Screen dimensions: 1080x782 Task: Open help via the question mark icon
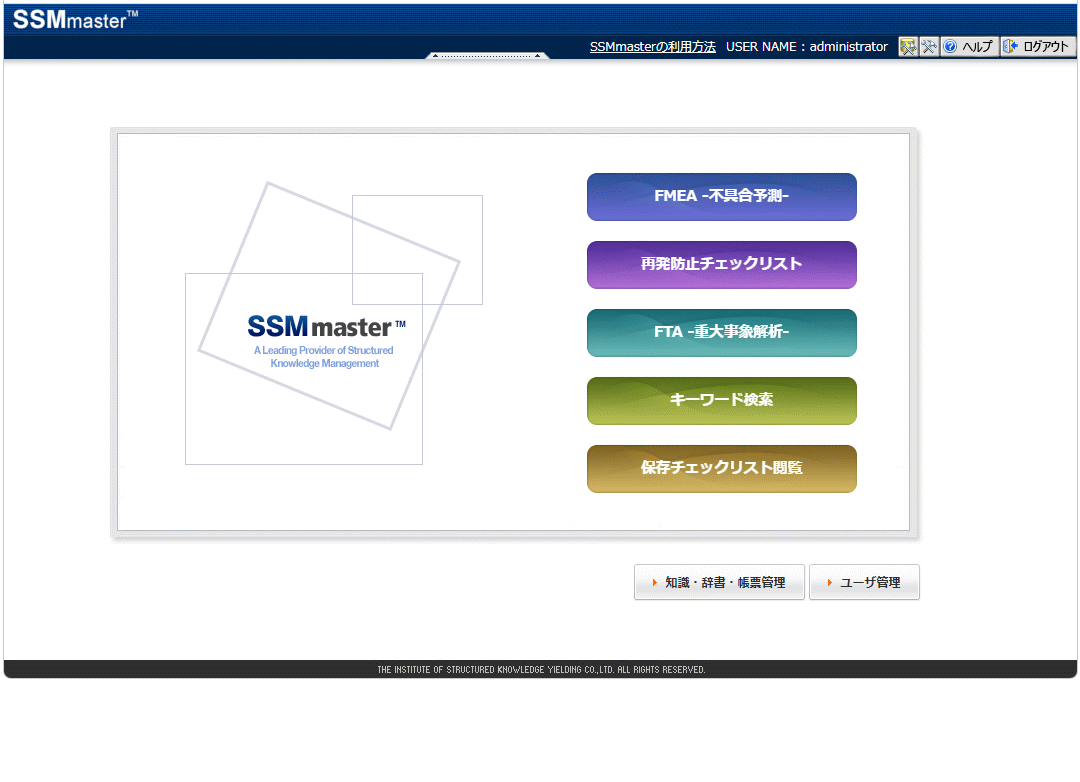pyautogui.click(x=951, y=47)
